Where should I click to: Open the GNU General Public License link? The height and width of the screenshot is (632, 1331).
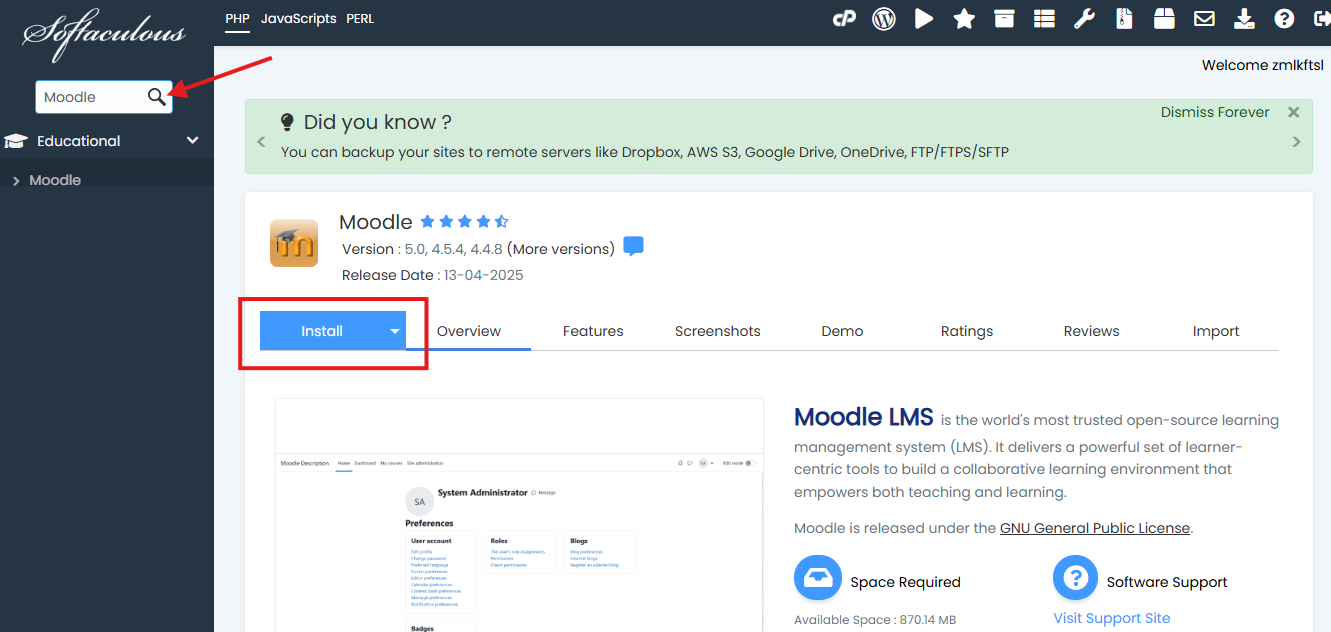coord(1094,528)
